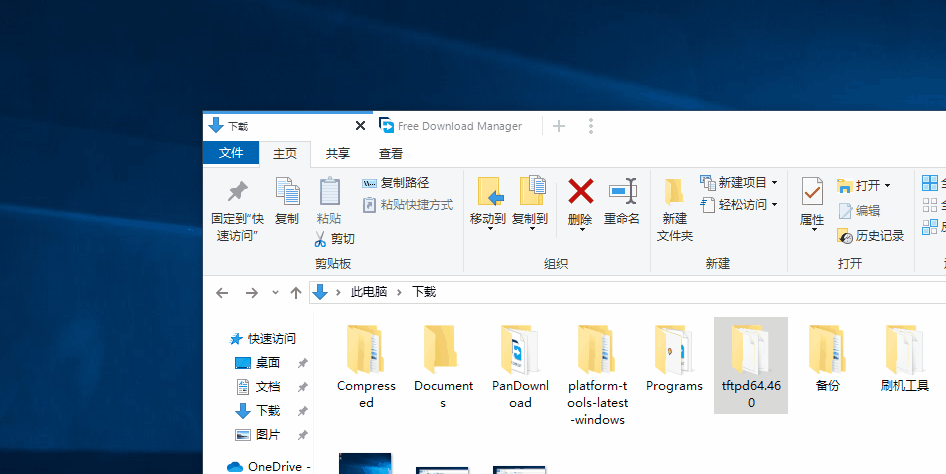The height and width of the screenshot is (474, 946).
Task: Click the Pin to Quick Access icon
Action: pos(237,192)
